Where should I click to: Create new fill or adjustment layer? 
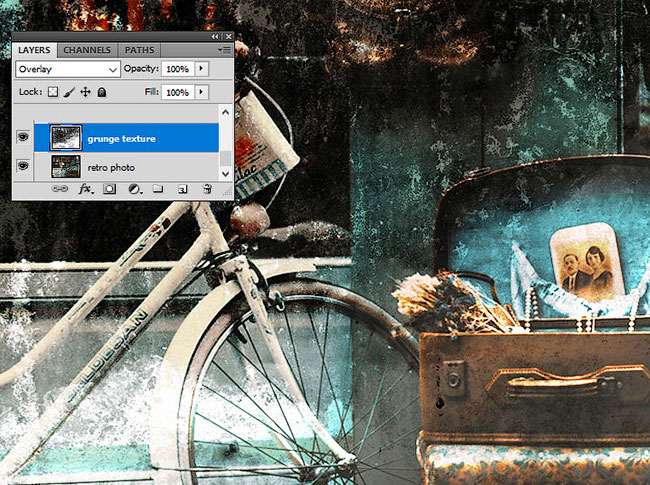coord(134,189)
